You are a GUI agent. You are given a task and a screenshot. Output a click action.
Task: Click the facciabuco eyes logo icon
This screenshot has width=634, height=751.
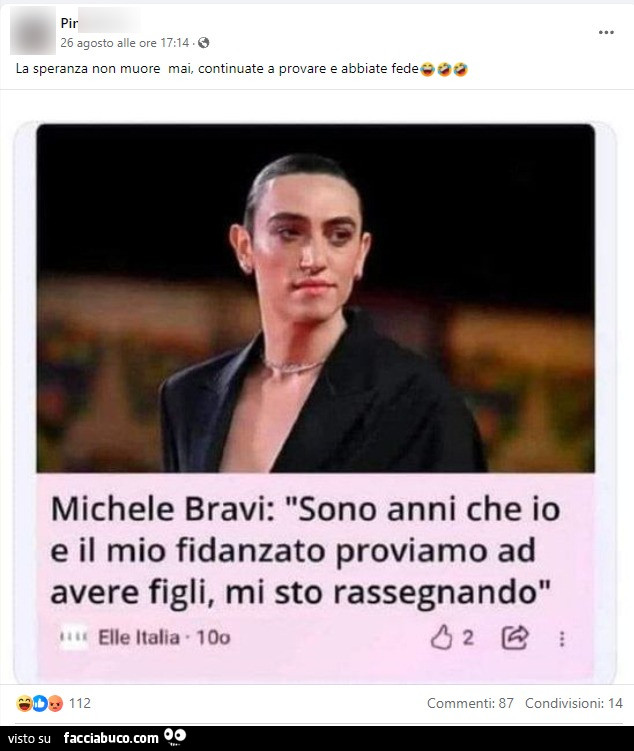tap(175, 737)
